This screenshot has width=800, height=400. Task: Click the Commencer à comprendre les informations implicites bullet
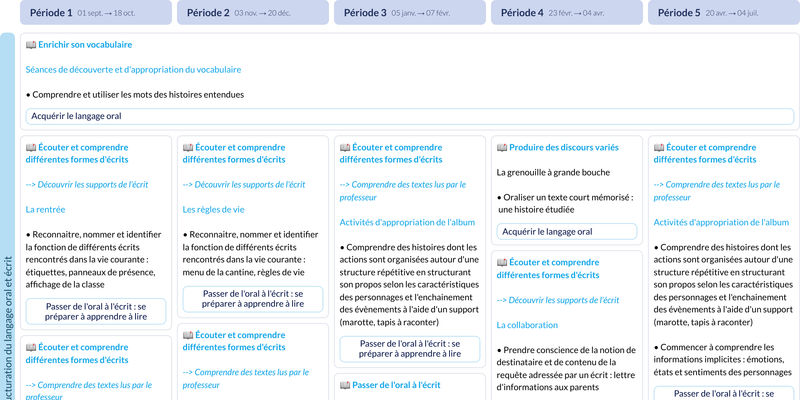[x=722, y=360]
